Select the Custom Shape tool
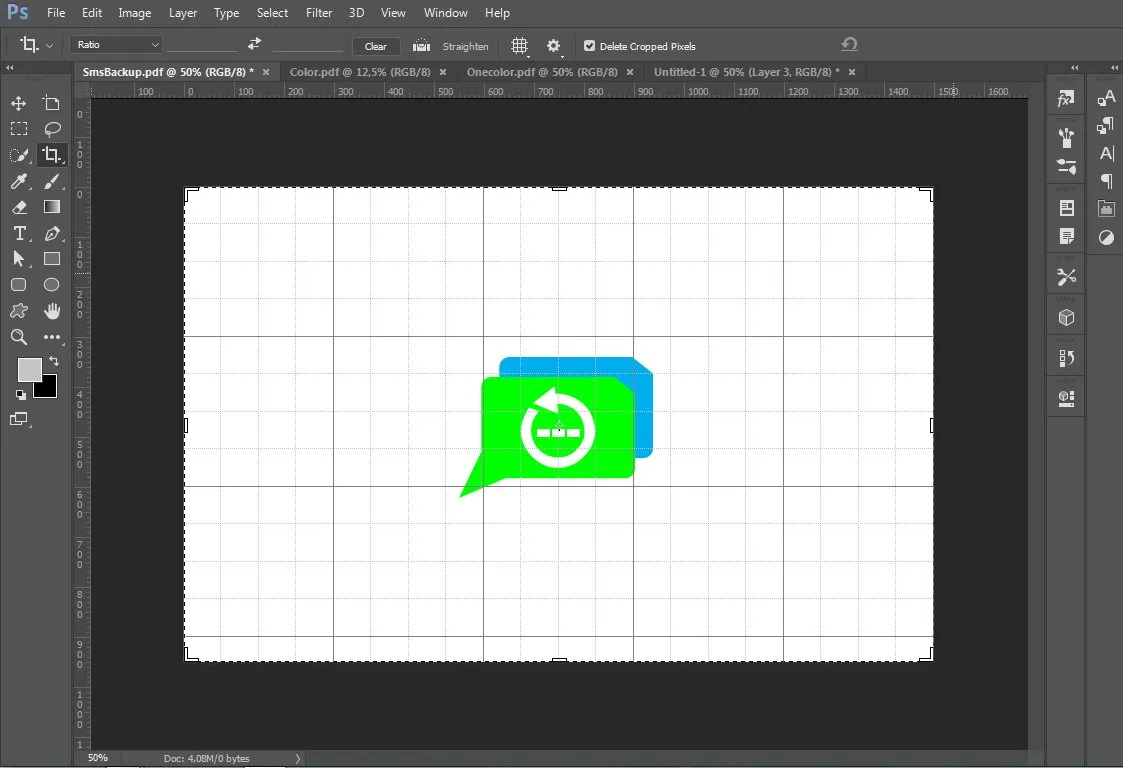This screenshot has height=768, width=1123. click(19, 311)
